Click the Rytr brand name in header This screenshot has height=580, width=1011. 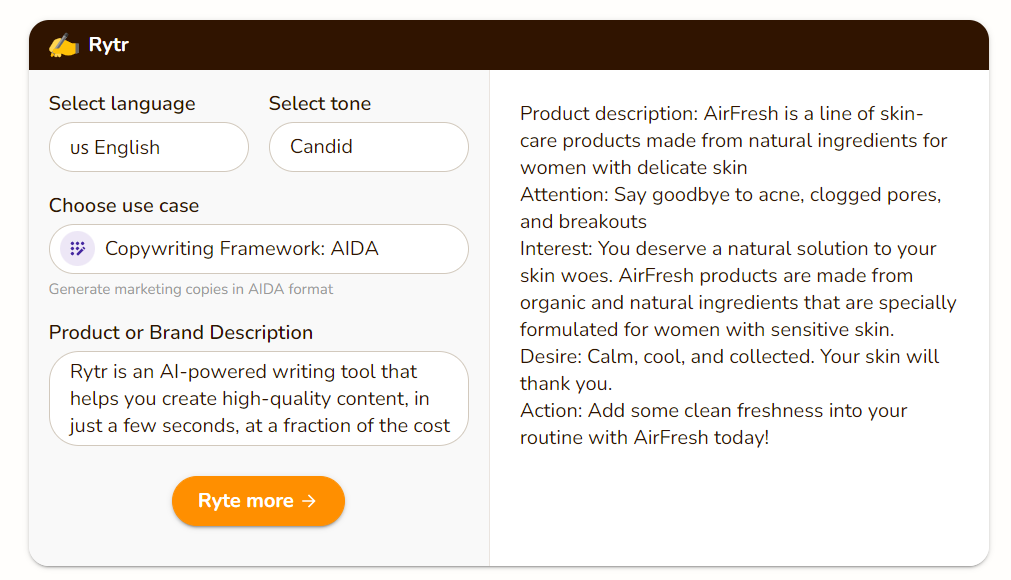(108, 44)
